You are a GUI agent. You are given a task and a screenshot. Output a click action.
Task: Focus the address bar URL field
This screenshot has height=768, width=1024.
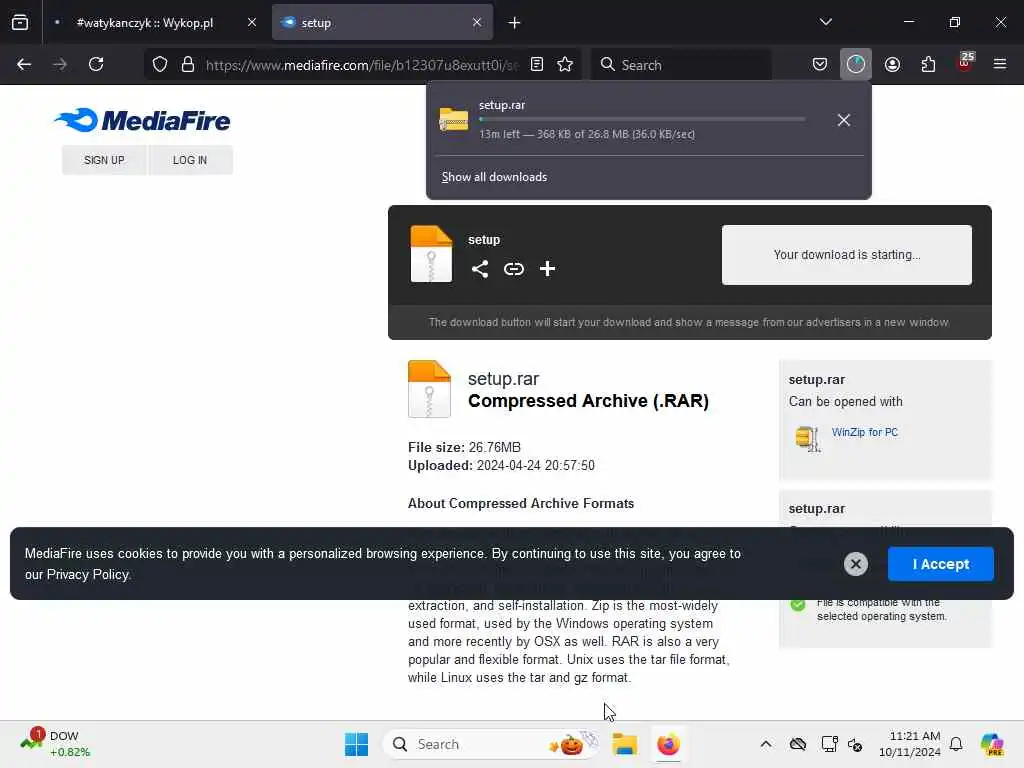(362, 65)
